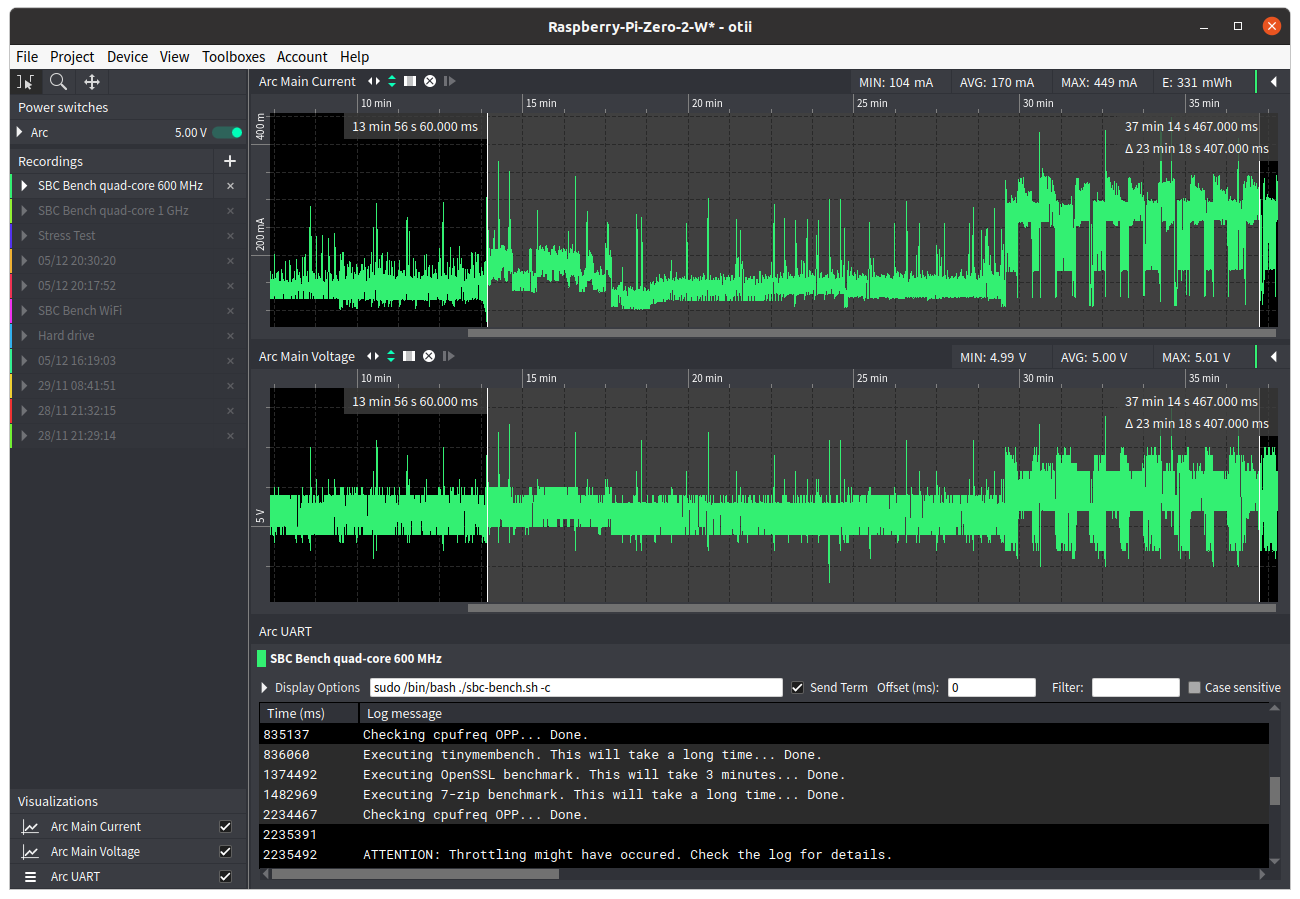This screenshot has width=1300, height=899.
Task: Open the File menu
Action: point(27,57)
